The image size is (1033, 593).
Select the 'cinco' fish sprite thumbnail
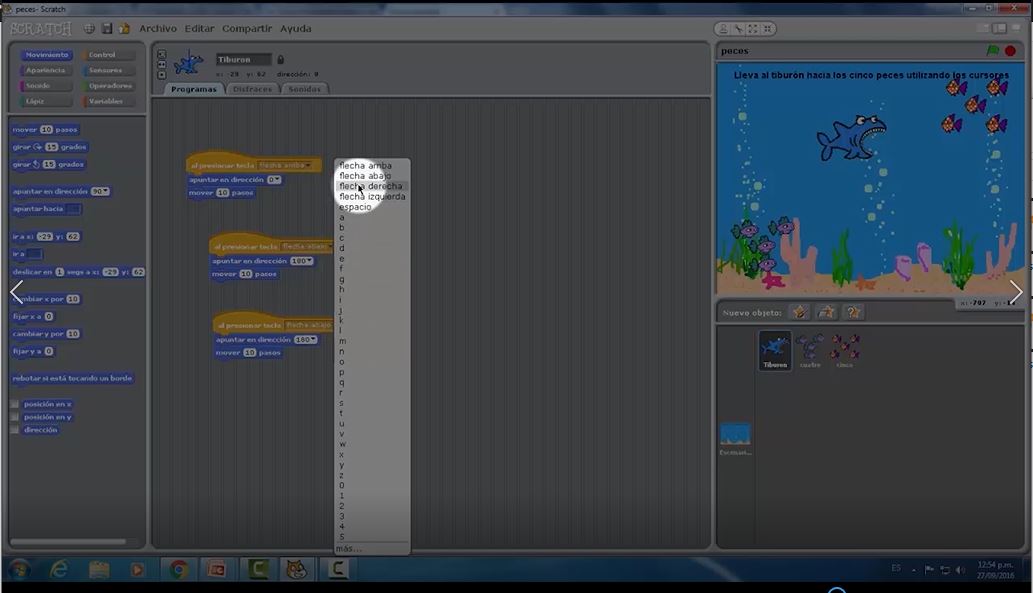click(845, 350)
